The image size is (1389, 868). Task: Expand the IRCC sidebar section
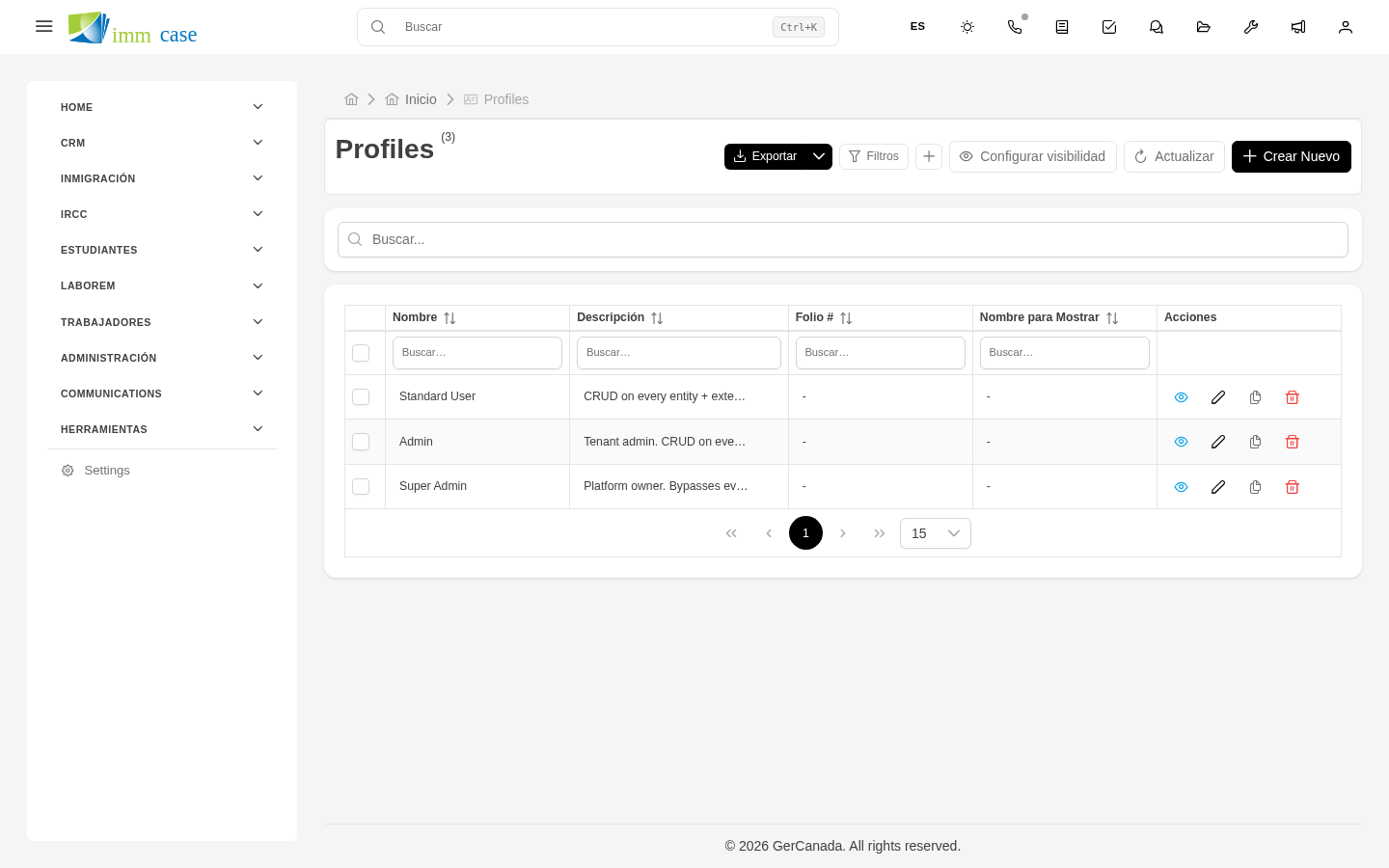point(162,214)
